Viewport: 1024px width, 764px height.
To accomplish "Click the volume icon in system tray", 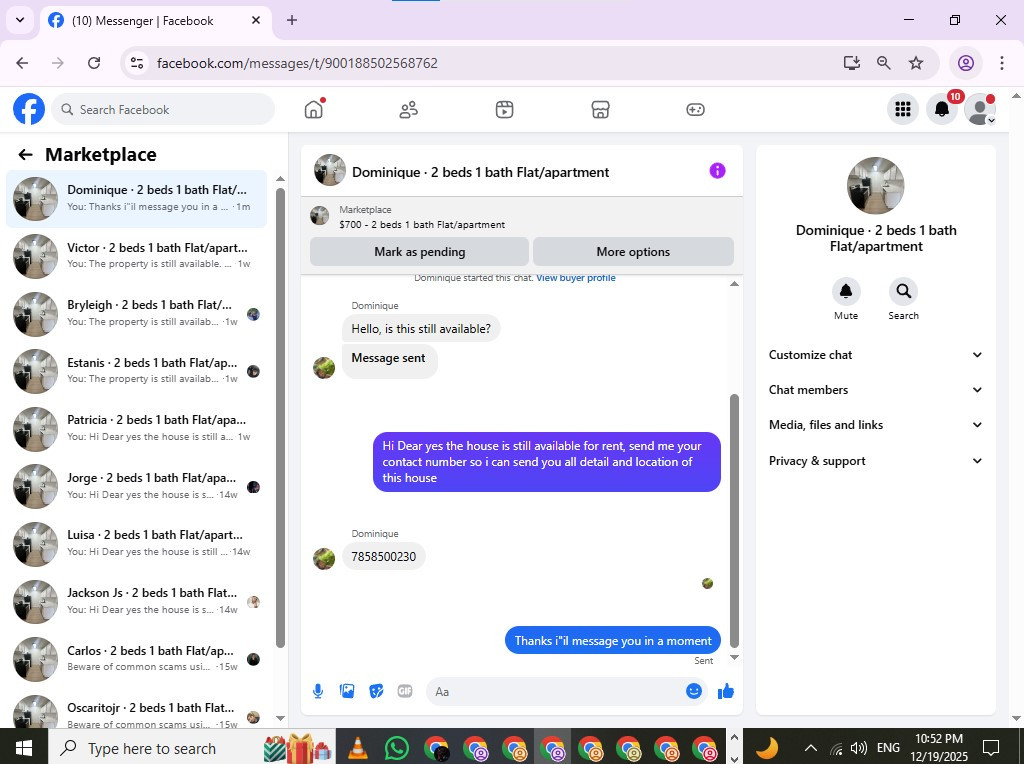I will [859, 748].
